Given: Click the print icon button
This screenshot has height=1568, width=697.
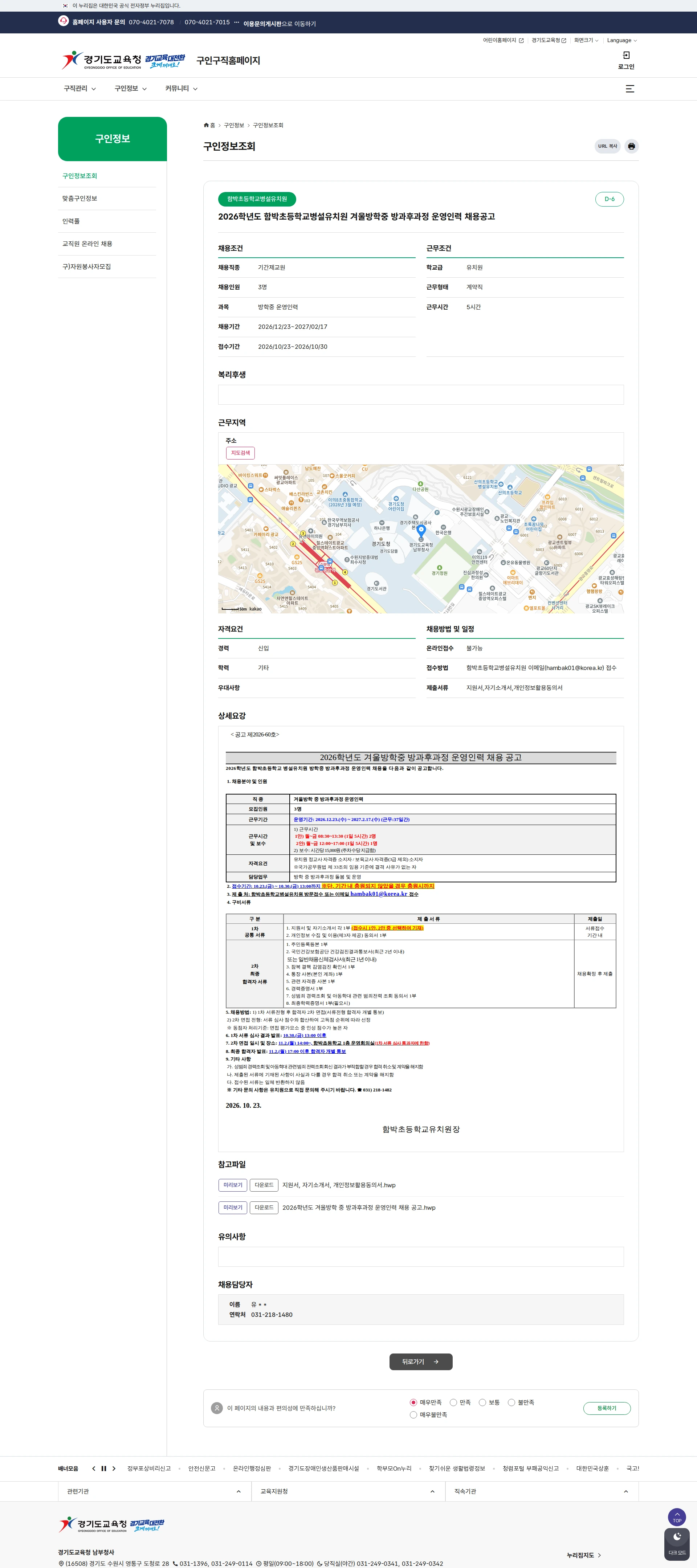Looking at the screenshot, I should pyautogui.click(x=631, y=146).
